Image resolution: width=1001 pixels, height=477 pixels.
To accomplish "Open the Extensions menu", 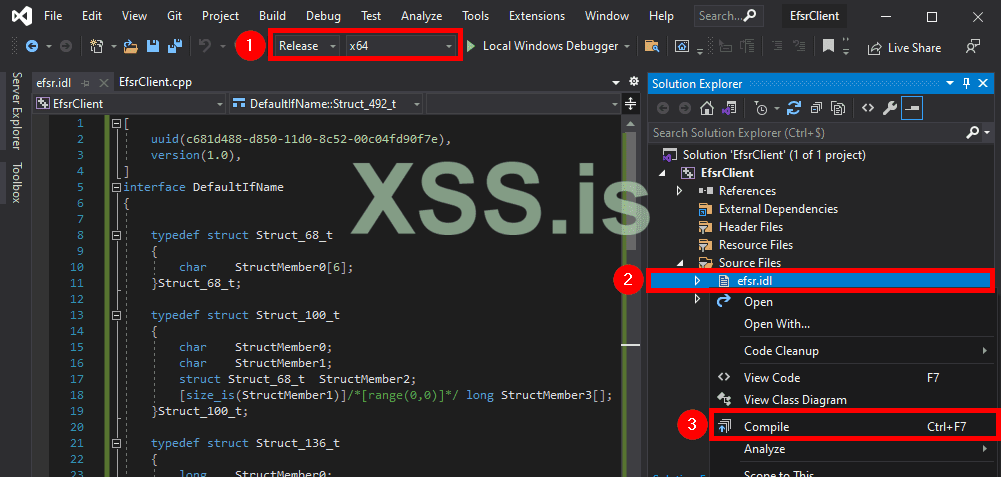I will pos(536,16).
